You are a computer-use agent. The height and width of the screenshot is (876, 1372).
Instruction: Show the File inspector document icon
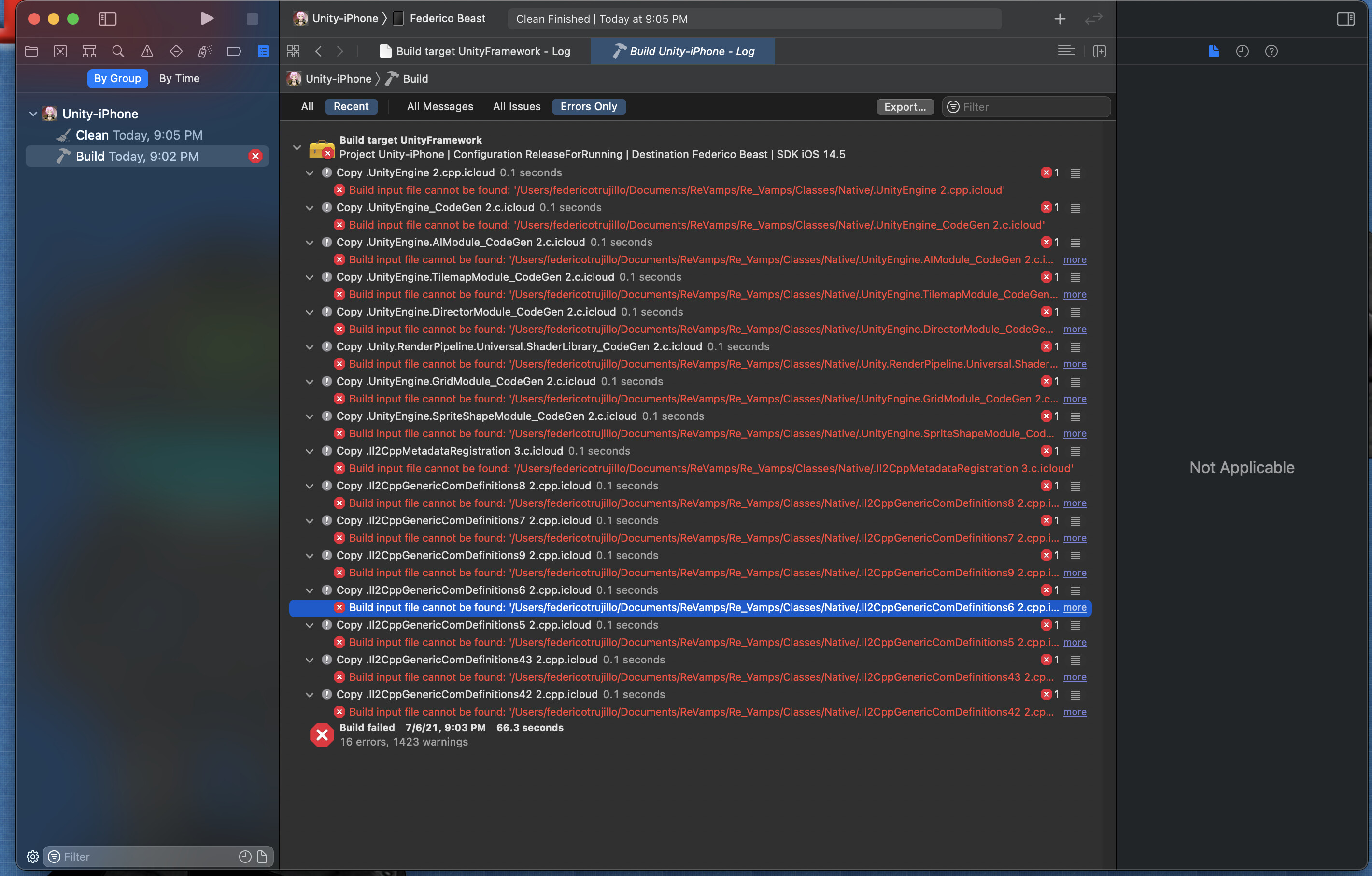[x=1213, y=51]
